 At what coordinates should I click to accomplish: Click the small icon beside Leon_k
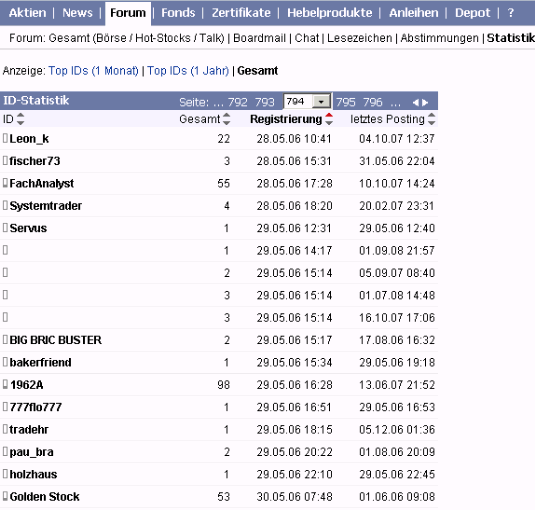5,138
